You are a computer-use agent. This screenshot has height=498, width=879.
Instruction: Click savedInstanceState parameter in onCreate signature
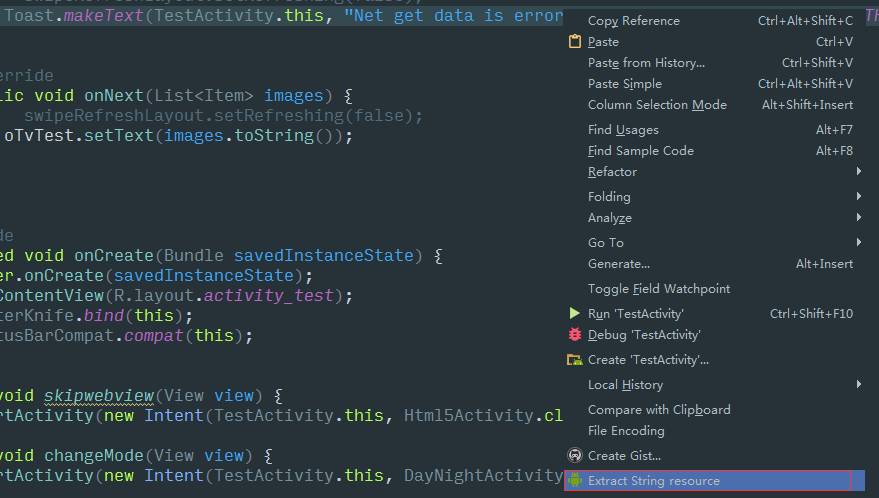pyautogui.click(x=323, y=256)
